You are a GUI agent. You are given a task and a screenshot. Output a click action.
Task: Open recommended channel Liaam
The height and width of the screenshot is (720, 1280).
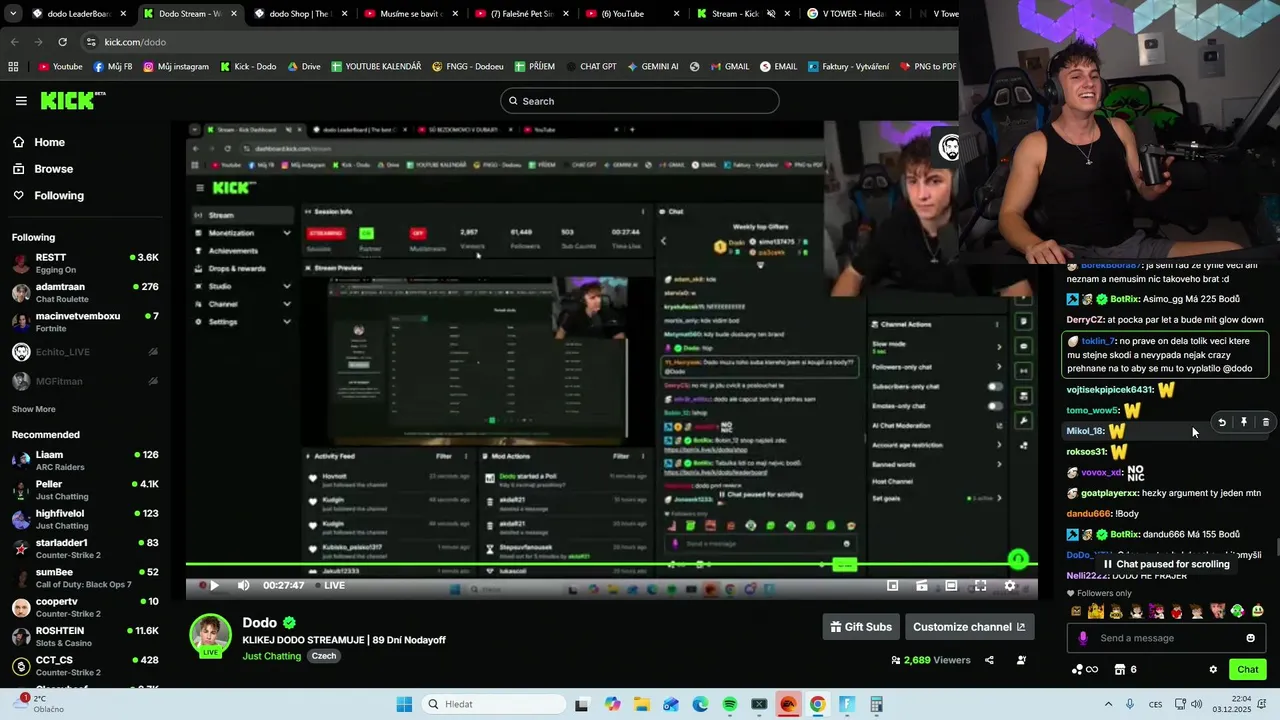tap(84, 460)
